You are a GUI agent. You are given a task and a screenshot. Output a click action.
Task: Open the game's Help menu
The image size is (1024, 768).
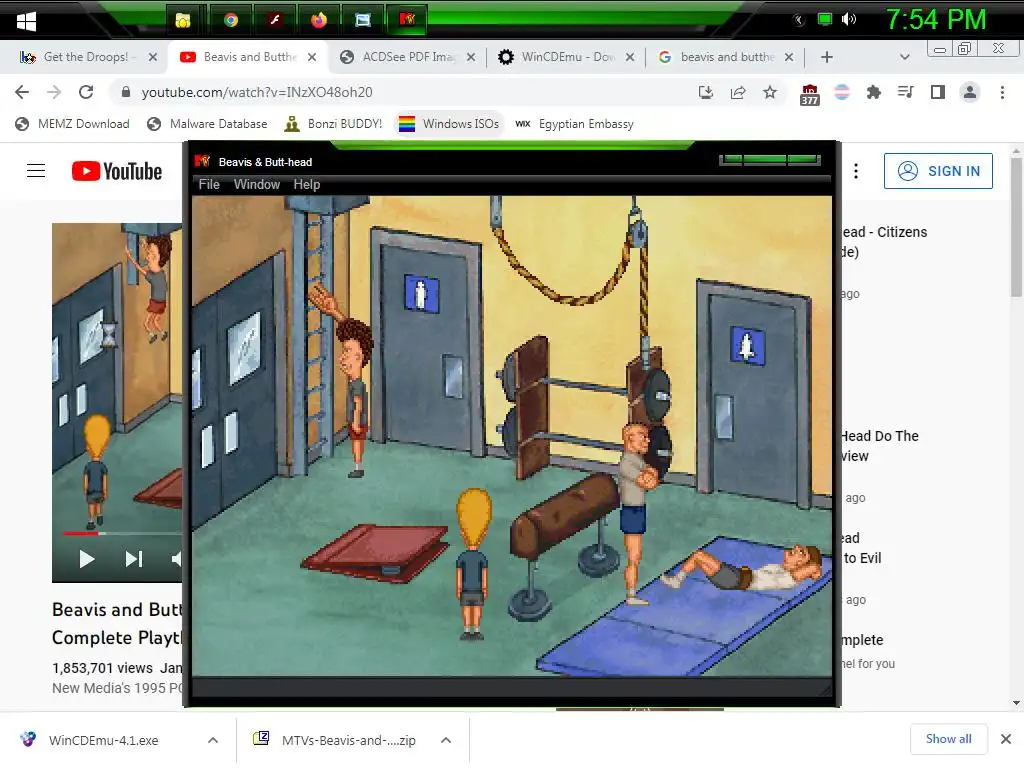click(306, 185)
